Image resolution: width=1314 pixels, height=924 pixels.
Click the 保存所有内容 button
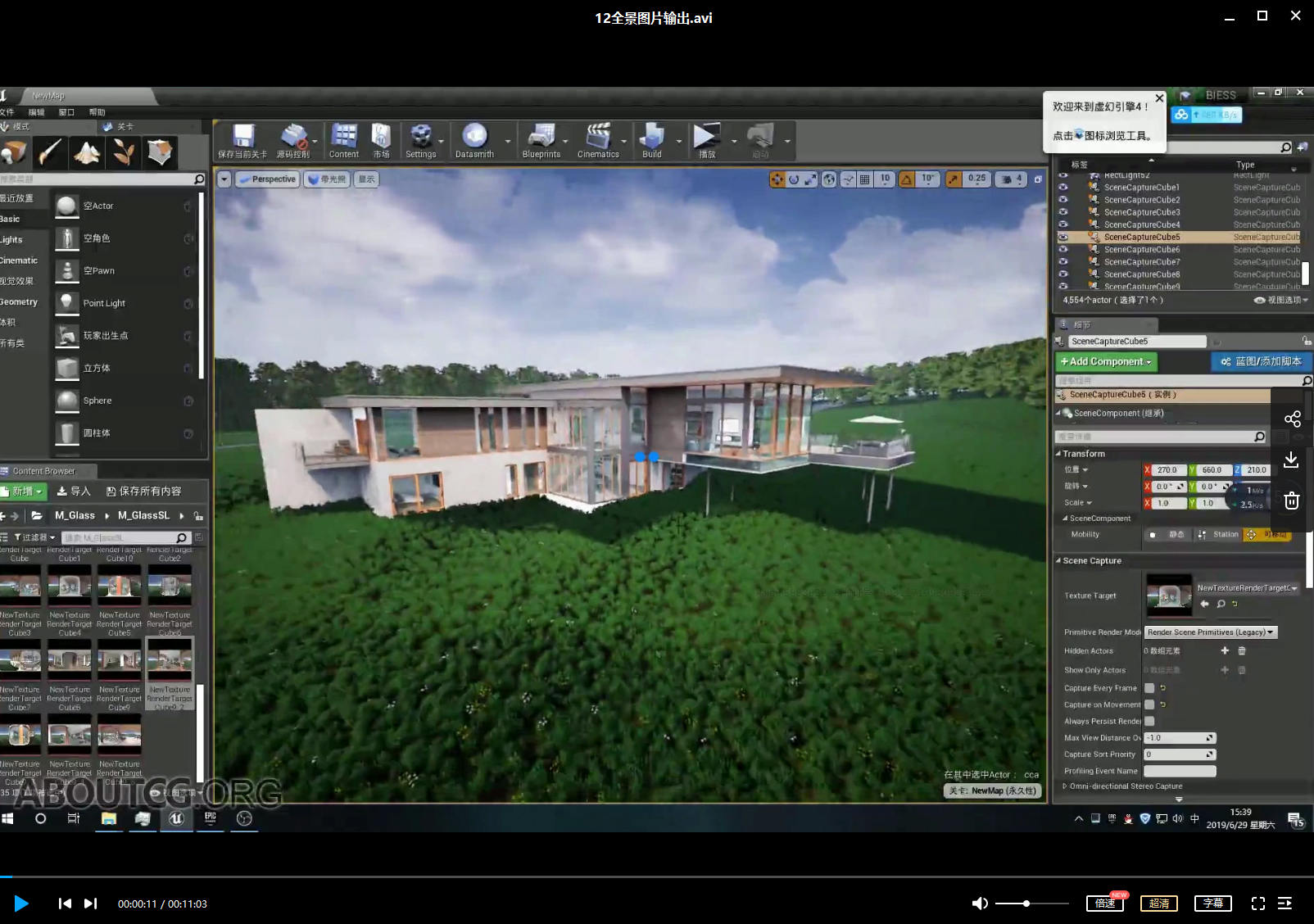(x=144, y=491)
